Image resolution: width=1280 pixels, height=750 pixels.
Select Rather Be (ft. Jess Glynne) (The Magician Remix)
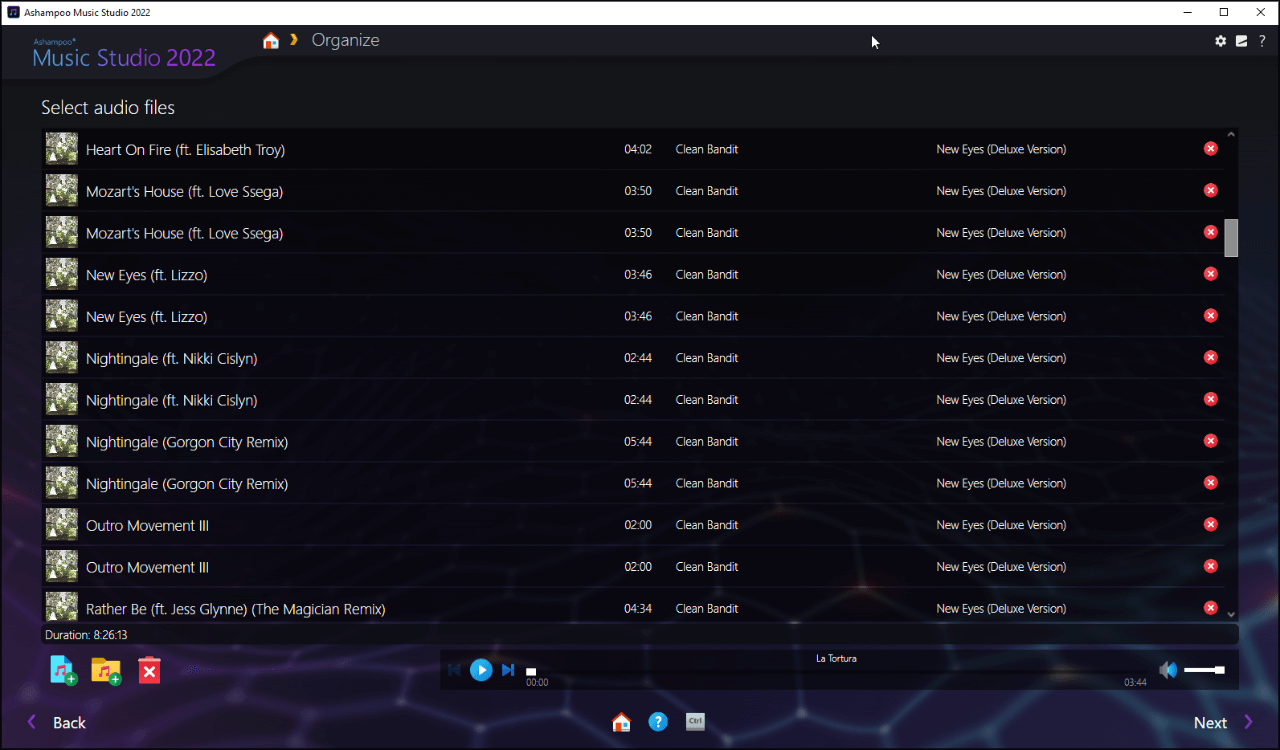tap(235, 609)
